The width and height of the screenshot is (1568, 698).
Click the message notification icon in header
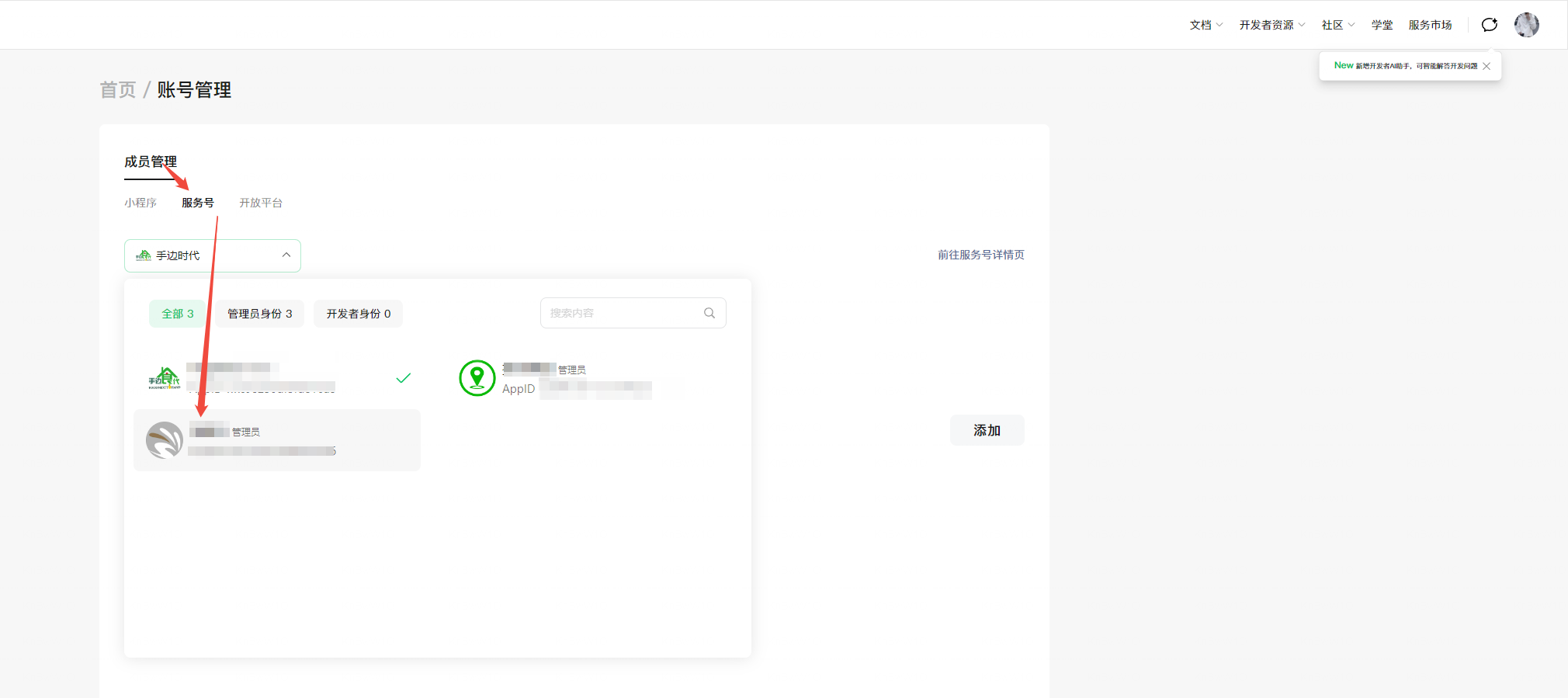[x=1489, y=25]
